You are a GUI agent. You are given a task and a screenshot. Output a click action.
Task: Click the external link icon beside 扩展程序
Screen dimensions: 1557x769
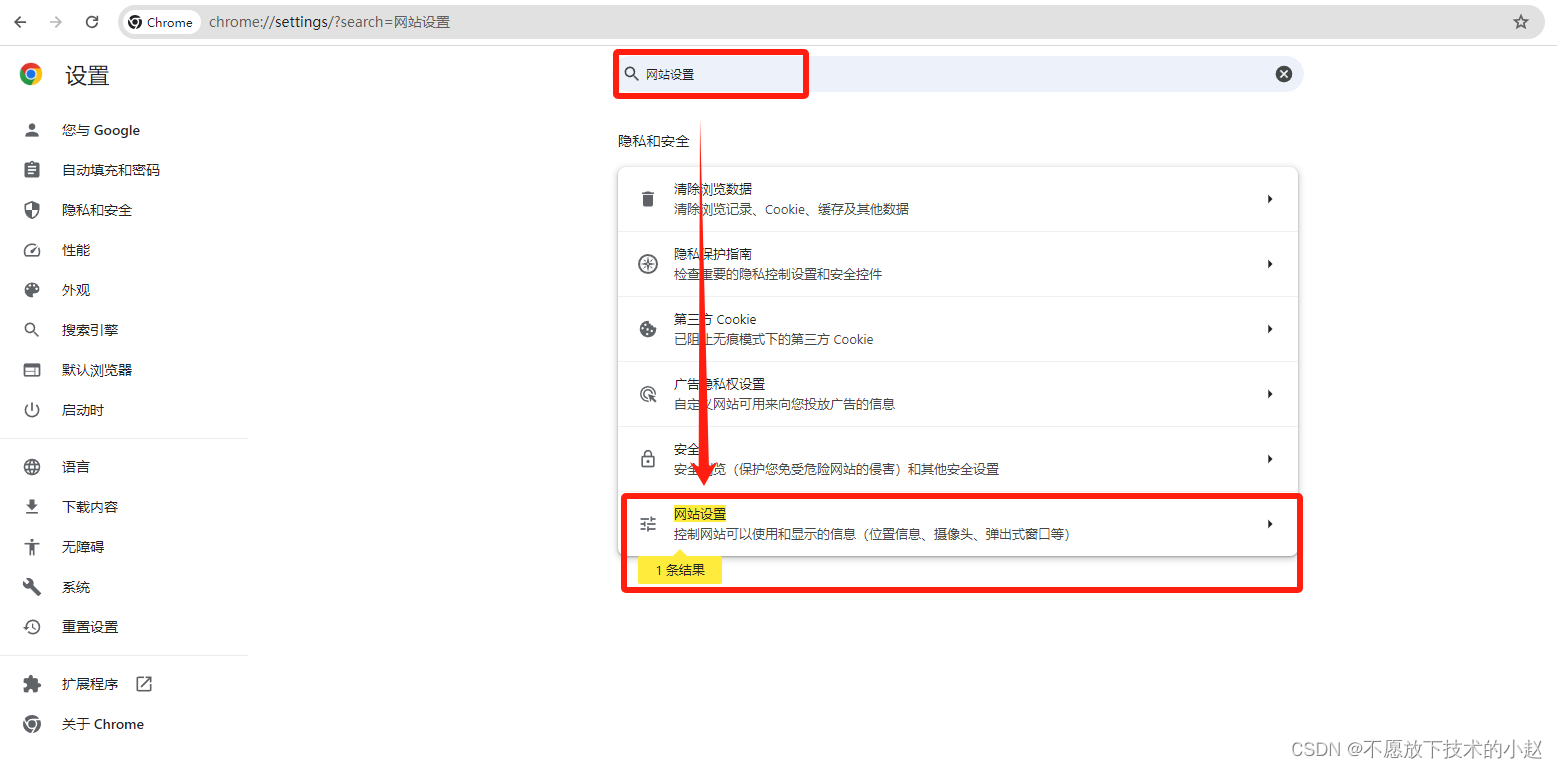[x=144, y=684]
